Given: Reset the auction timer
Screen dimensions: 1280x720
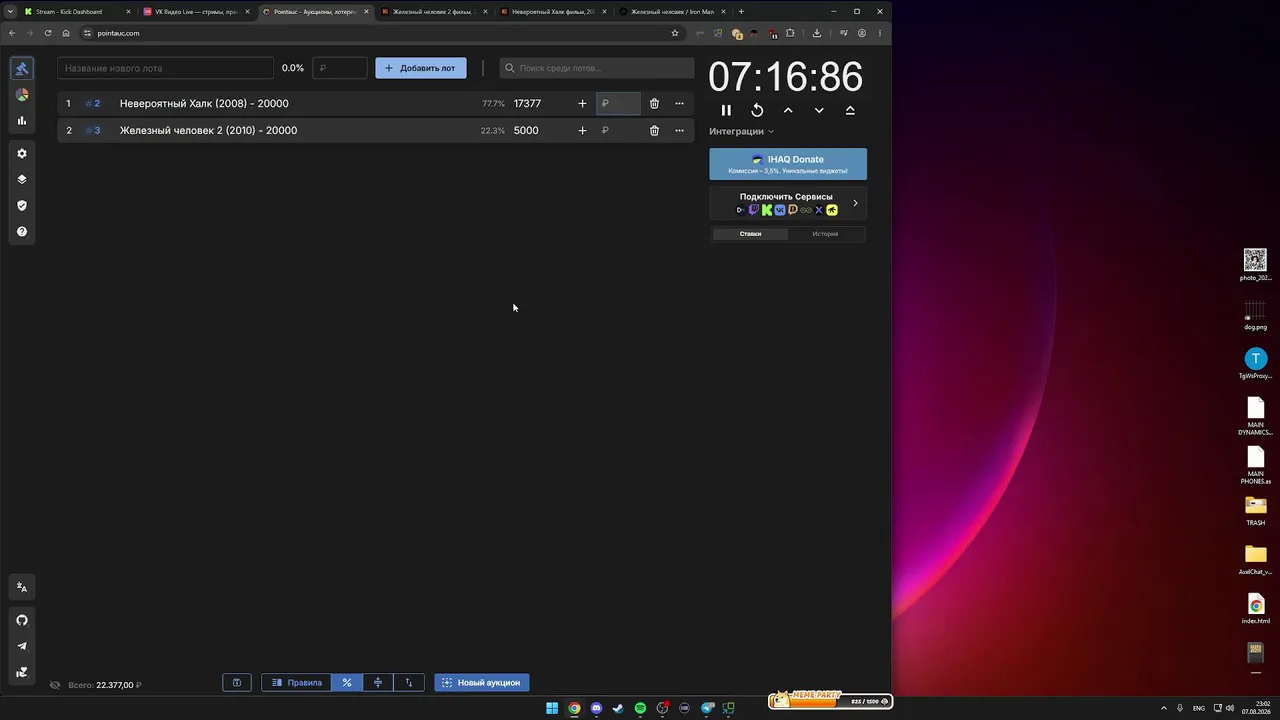Looking at the screenshot, I should 757,110.
